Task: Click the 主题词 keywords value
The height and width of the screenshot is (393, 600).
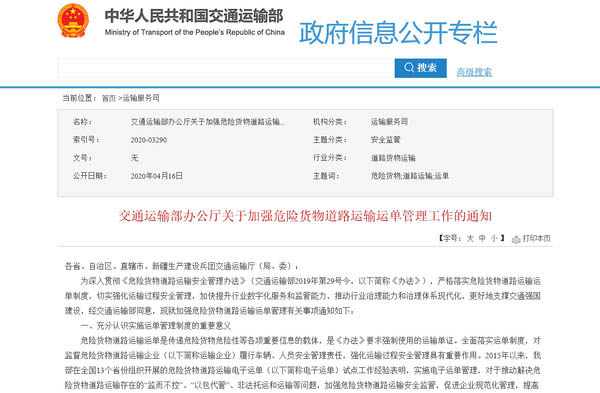Action: pos(409,176)
